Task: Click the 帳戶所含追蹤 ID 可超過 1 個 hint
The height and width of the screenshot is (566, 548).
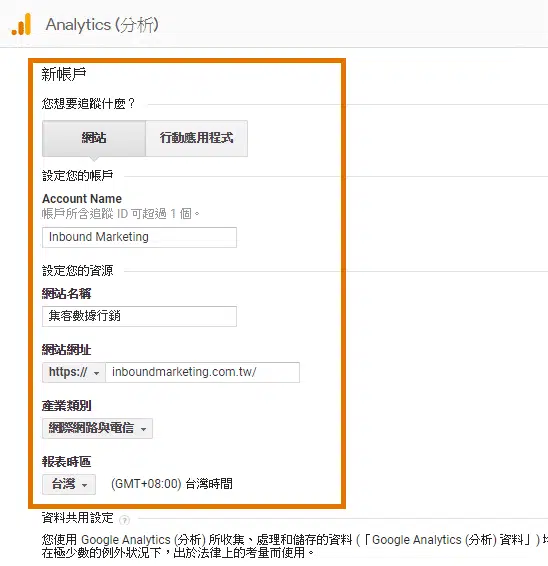Action: 121,214
